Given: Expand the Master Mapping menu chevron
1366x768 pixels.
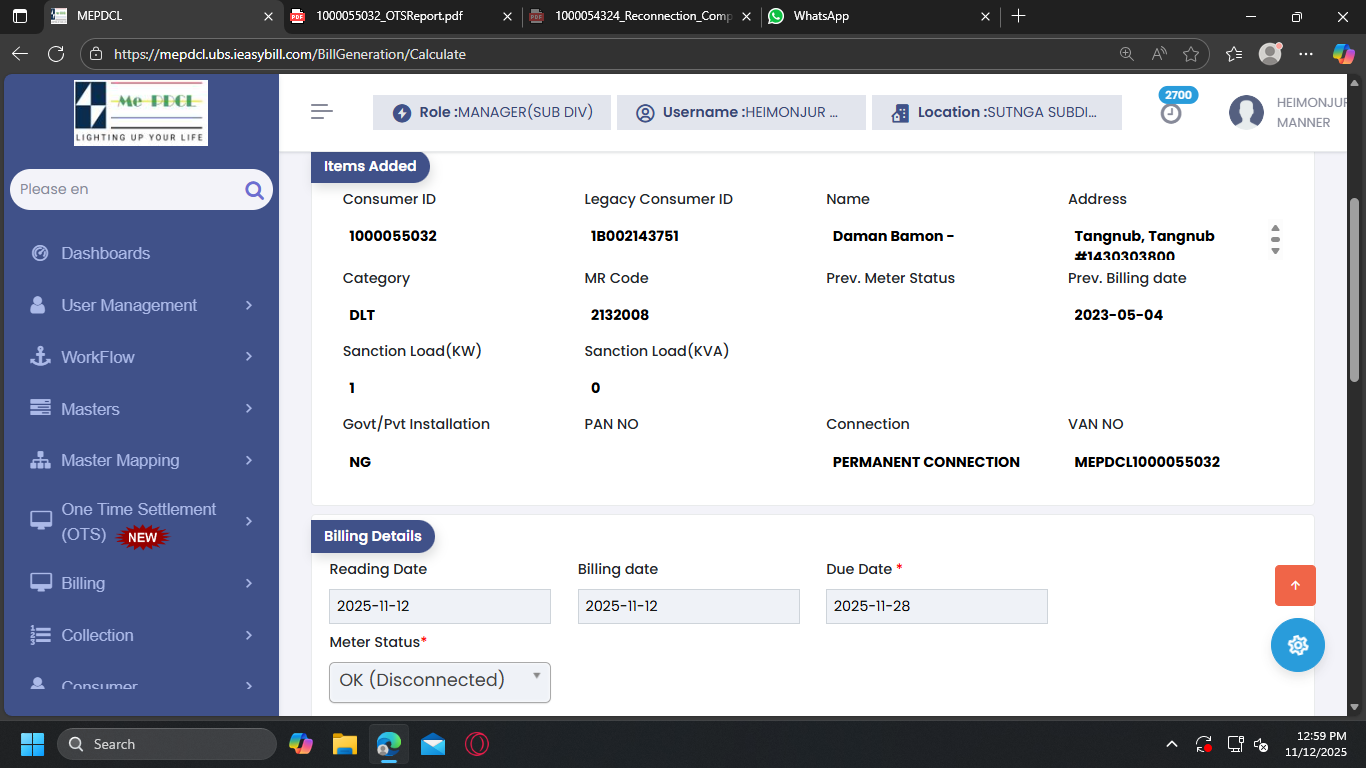Looking at the screenshot, I should click(x=249, y=460).
